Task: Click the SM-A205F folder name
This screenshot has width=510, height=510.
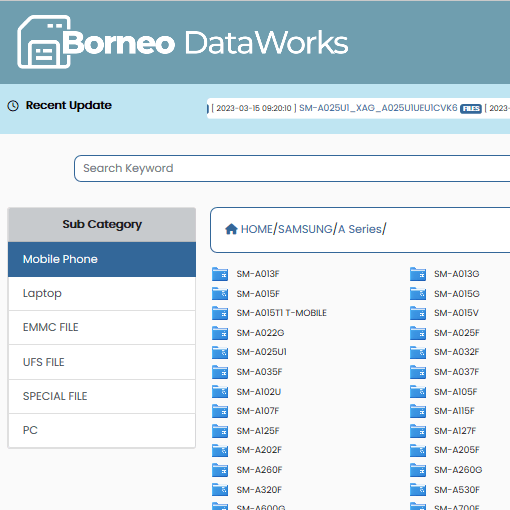Action: click(457, 450)
